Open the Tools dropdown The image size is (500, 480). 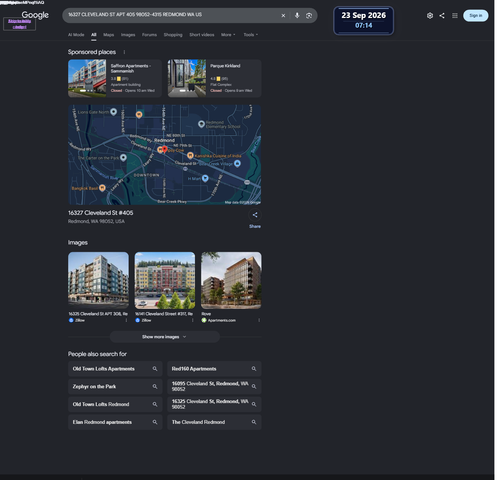250,35
